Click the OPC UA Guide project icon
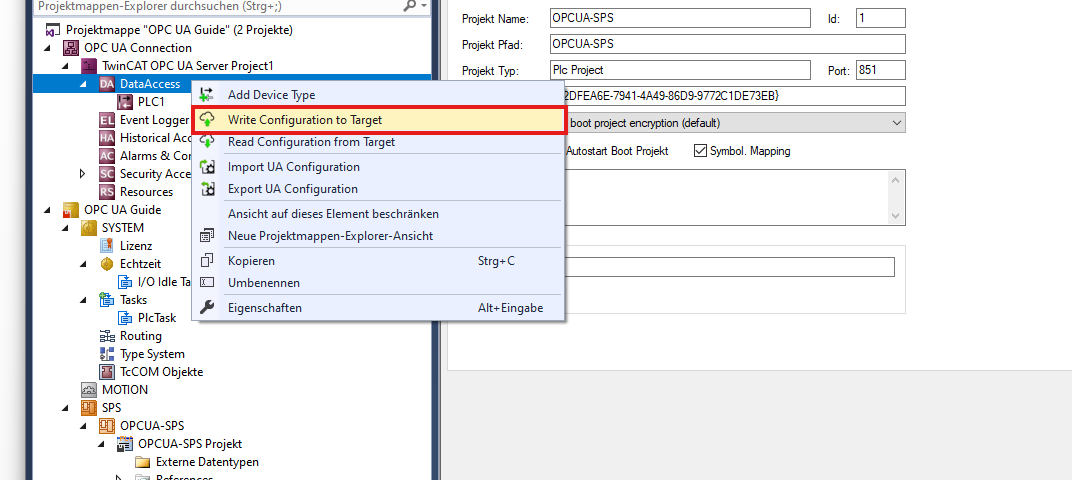 pos(71,210)
